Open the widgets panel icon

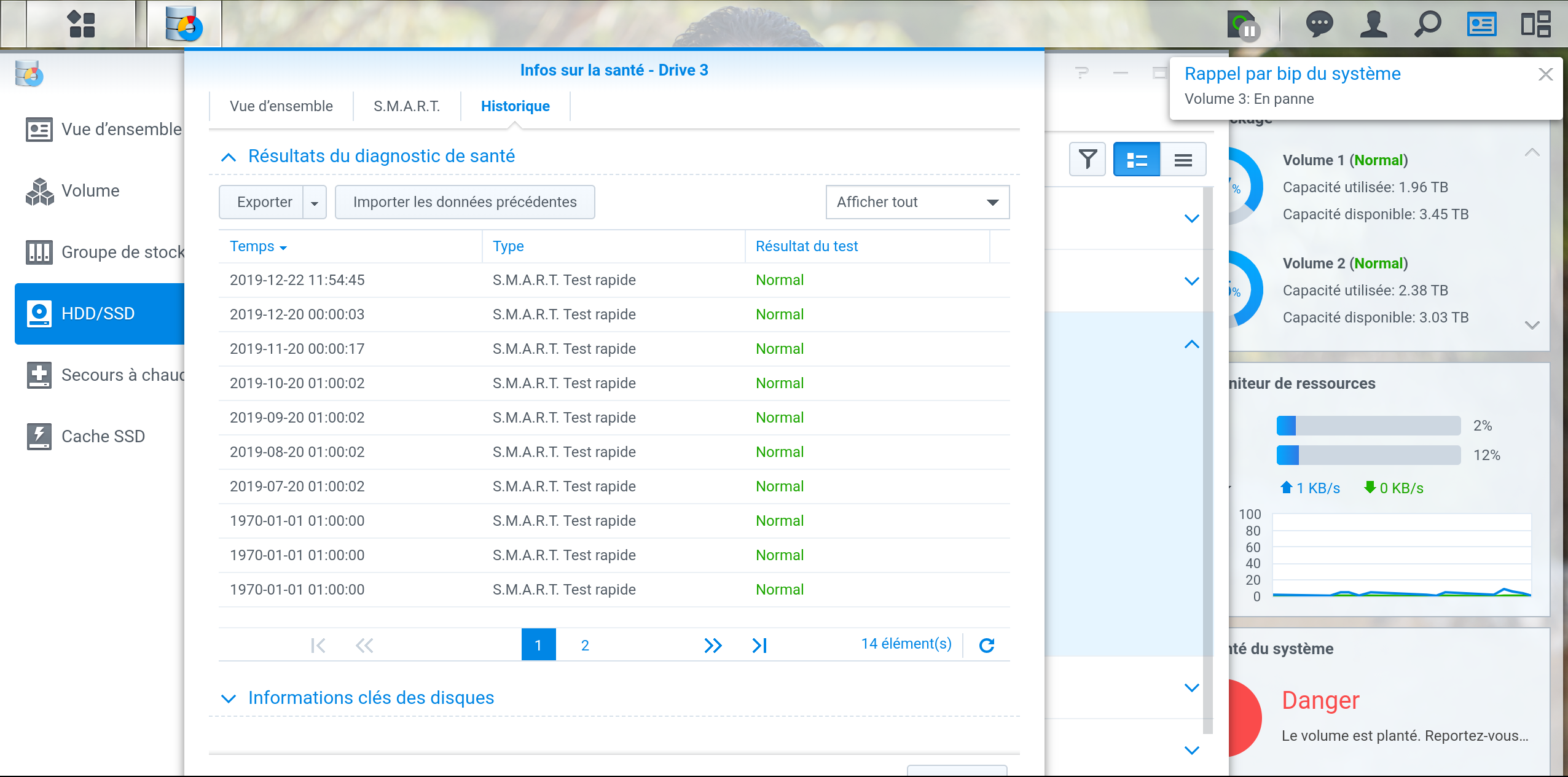pyautogui.click(x=1481, y=25)
